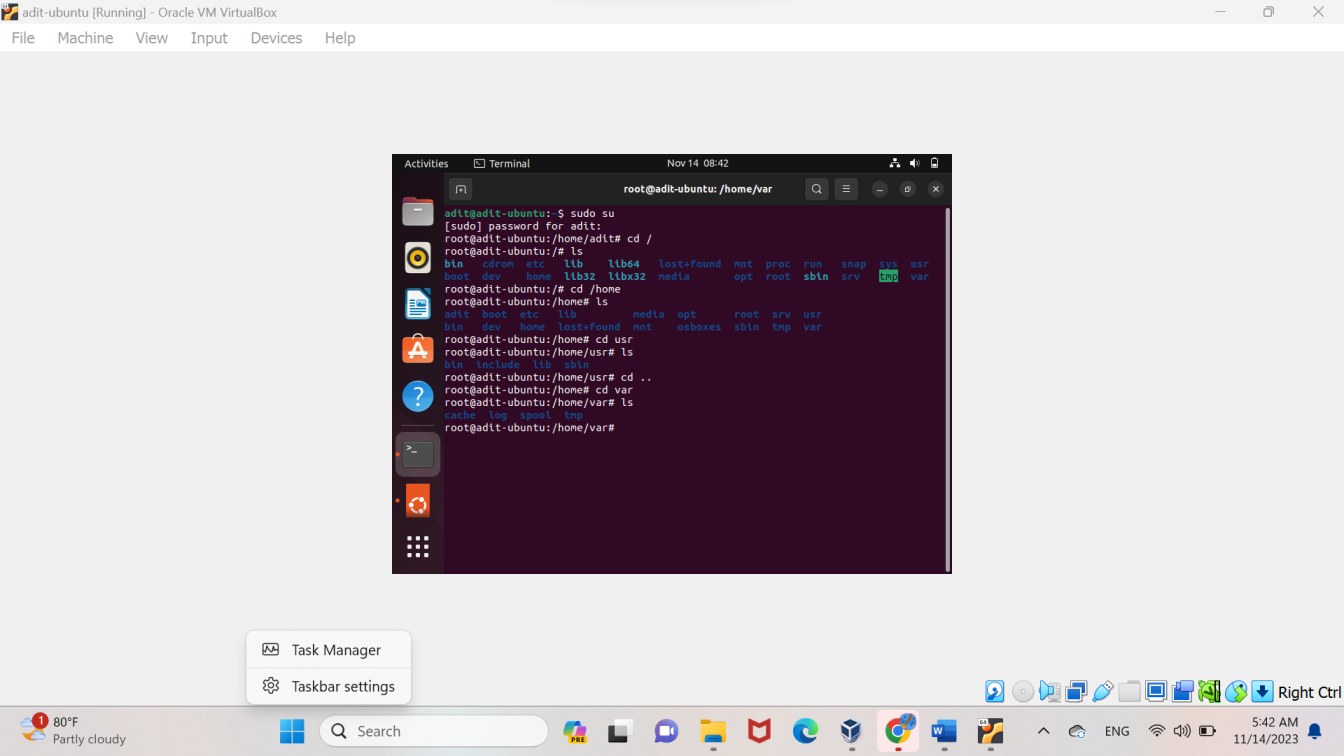Open Ubuntu volume indicator icon
Image resolution: width=1344 pixels, height=756 pixels.
(x=915, y=163)
